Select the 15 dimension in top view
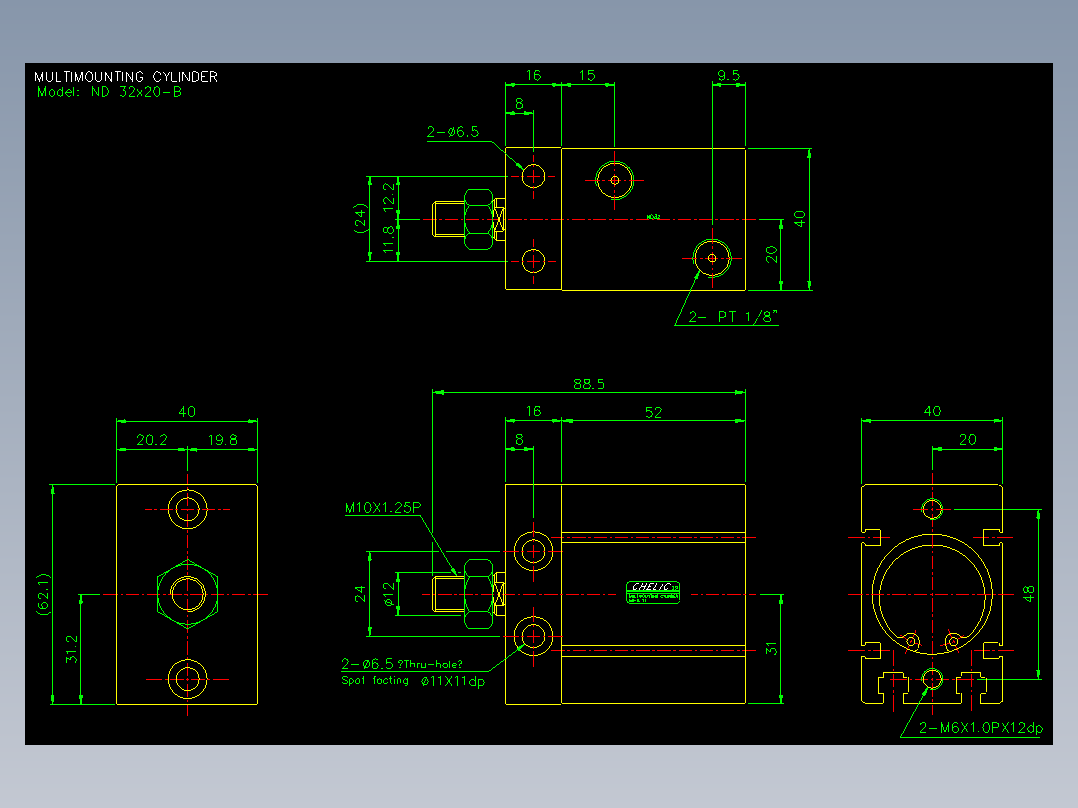1078x808 pixels. [x=587, y=75]
